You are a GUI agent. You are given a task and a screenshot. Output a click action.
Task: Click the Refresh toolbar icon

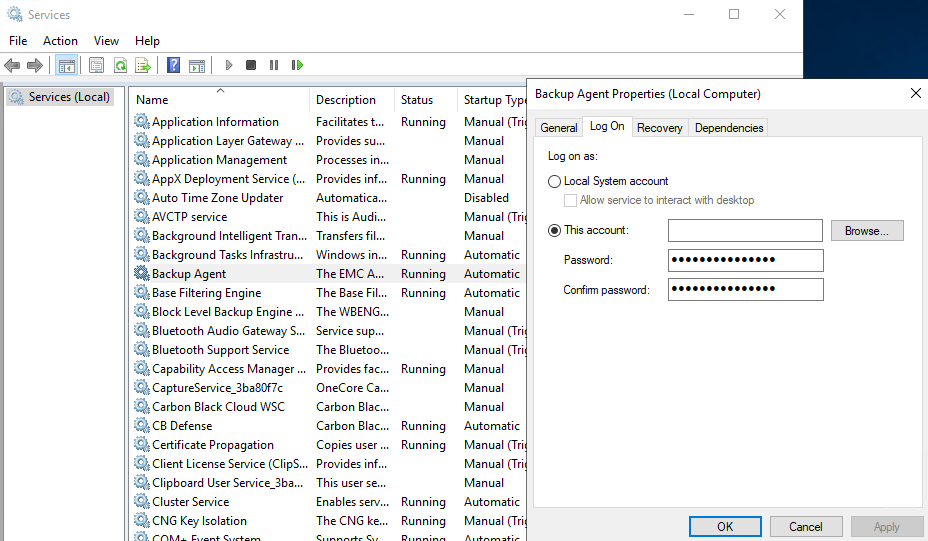click(x=120, y=65)
